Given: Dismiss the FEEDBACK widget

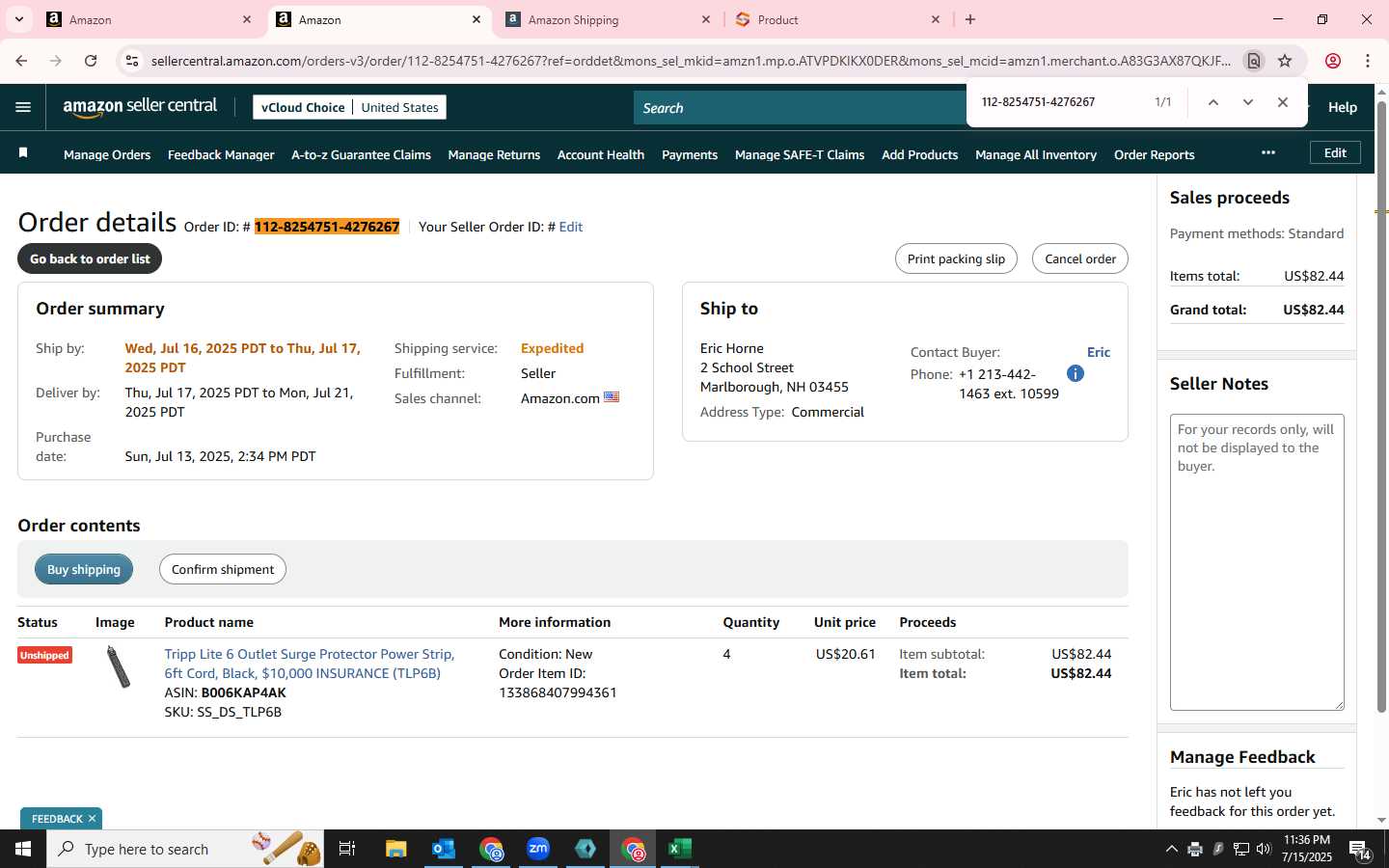Looking at the screenshot, I should pos(92,819).
